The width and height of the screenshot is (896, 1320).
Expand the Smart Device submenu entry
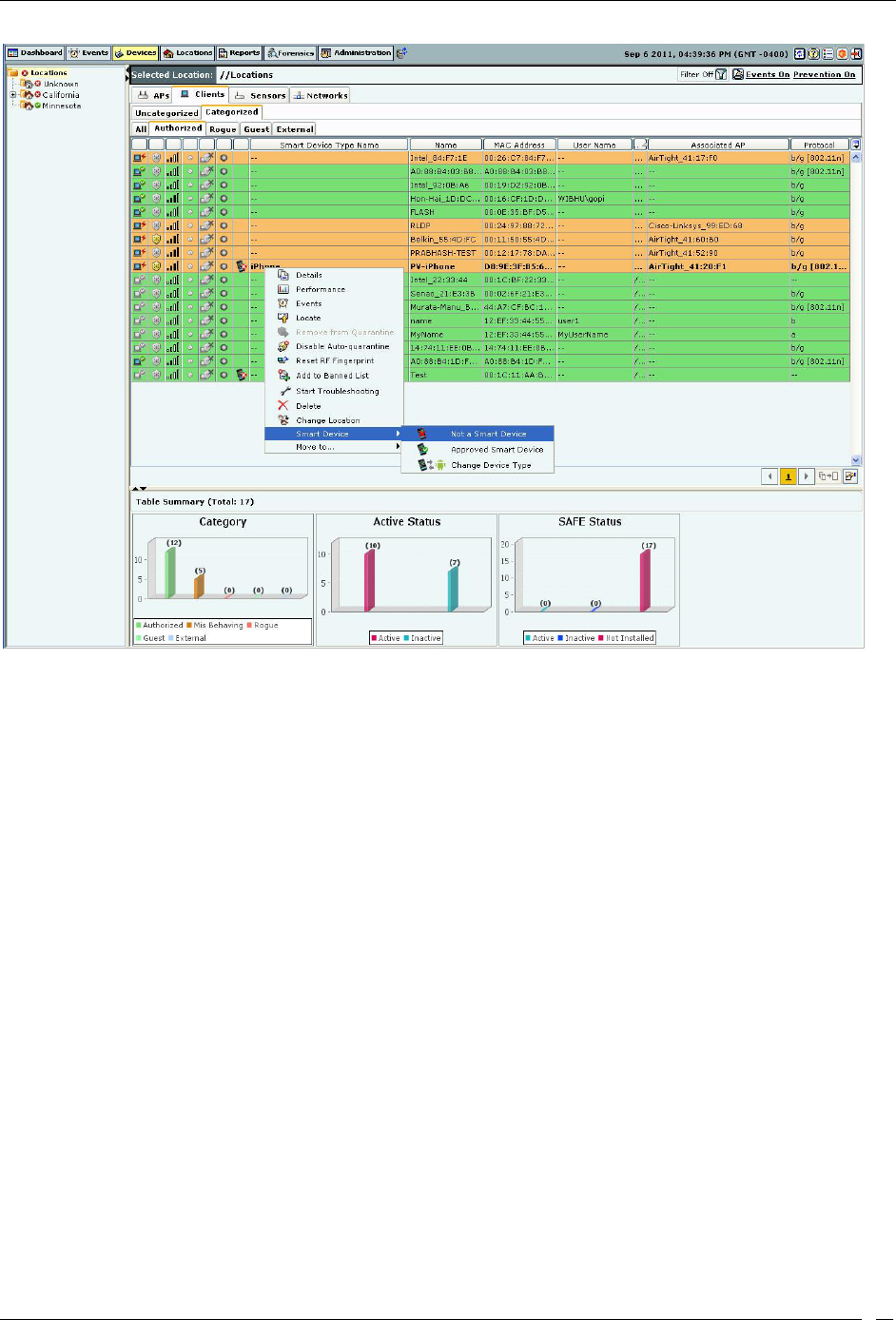(334, 434)
